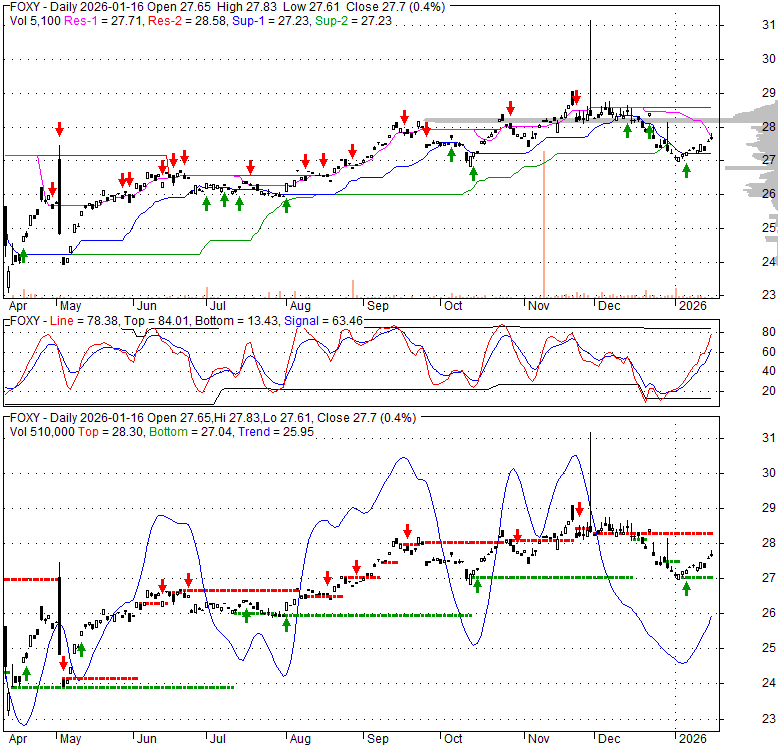Screen dimensions: 780x745
Task: Click the red sell arrow near May in the bottom chart
Action: coord(63,662)
